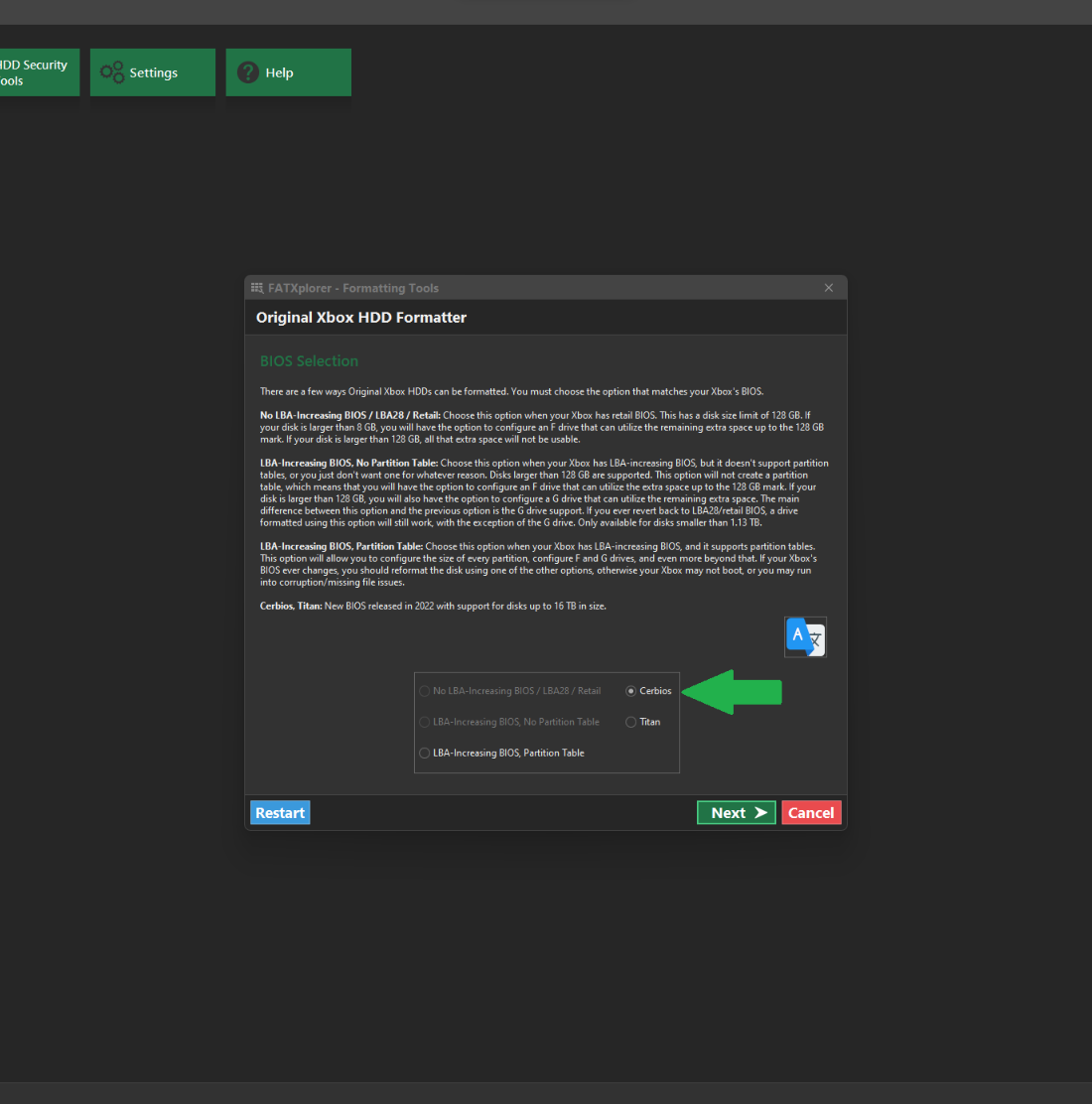Image resolution: width=1092 pixels, height=1104 pixels.
Task: Open the Help toolbar button
Action: [x=288, y=72]
